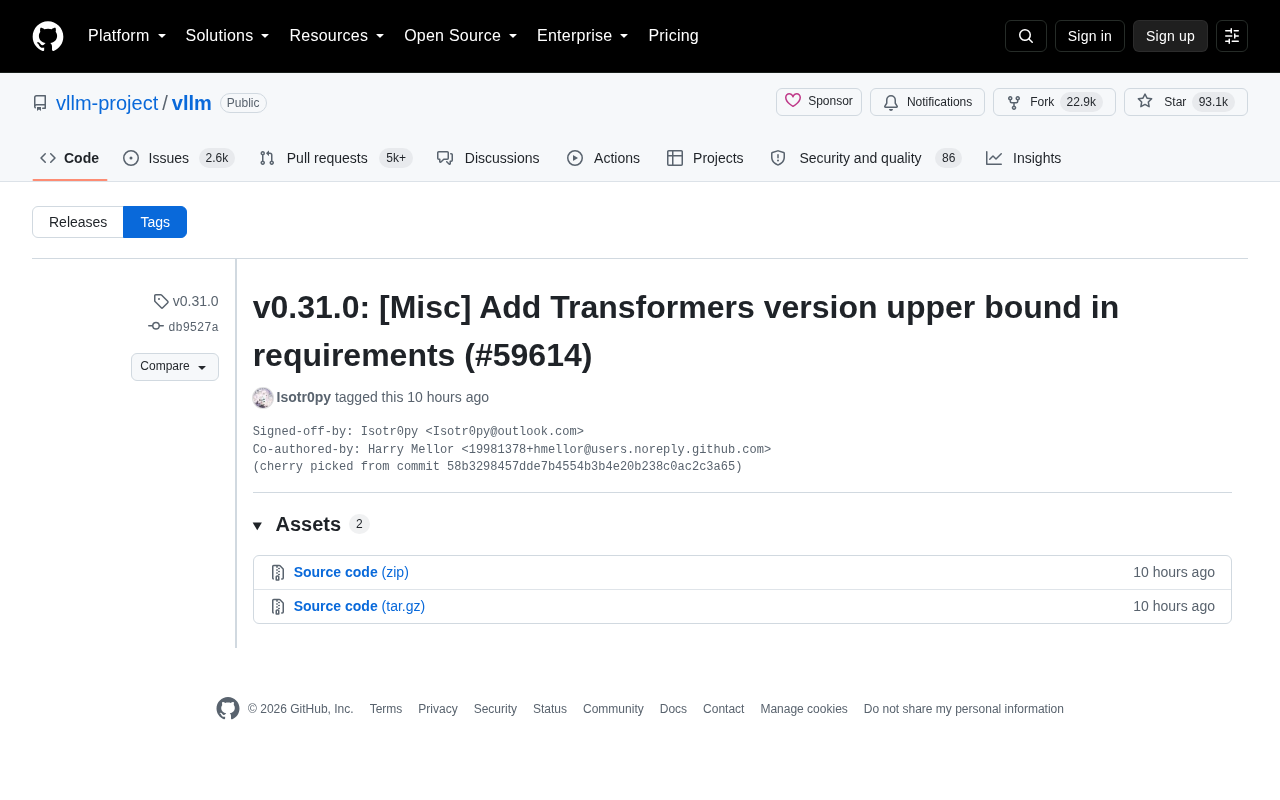Screen dimensions: 1280x800
Task: Click the GitHub logo in the footer
Action: coord(228,709)
